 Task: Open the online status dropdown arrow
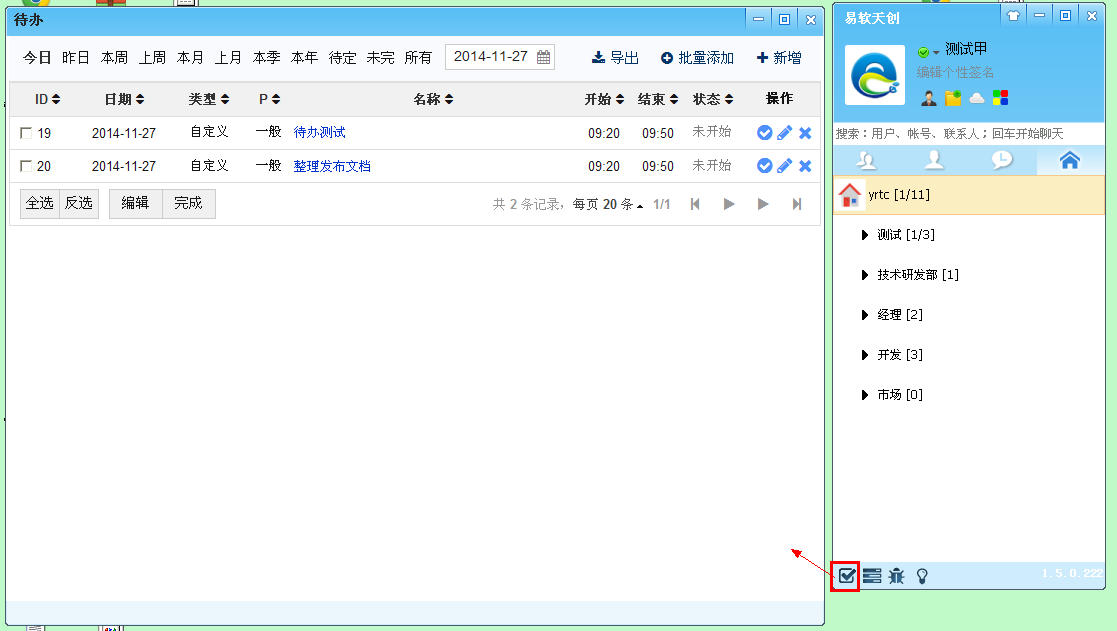[937, 52]
